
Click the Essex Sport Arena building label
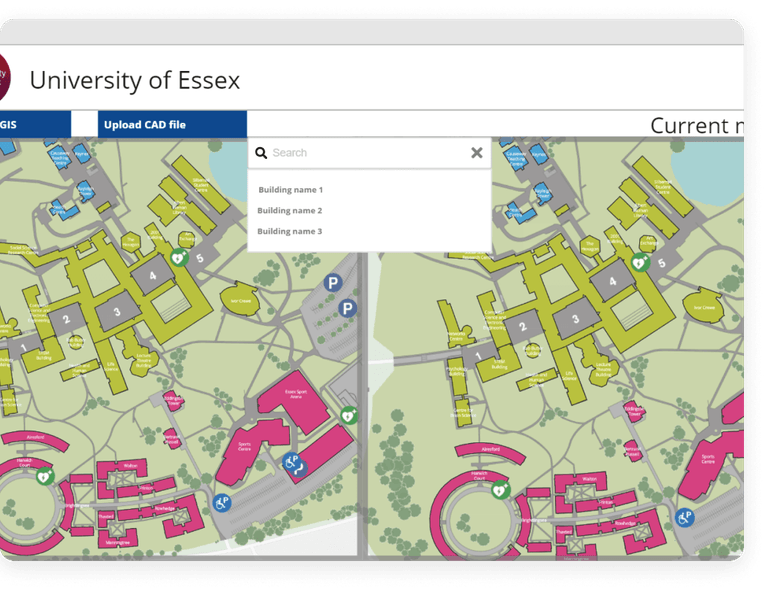click(296, 394)
